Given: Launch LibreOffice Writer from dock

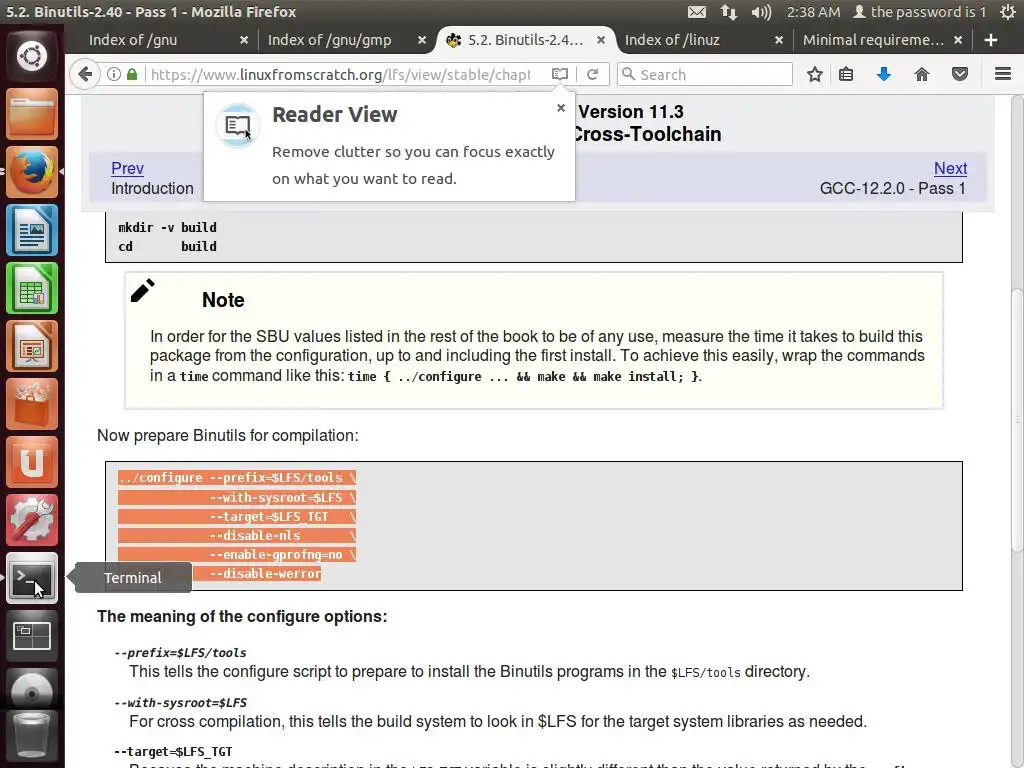Looking at the screenshot, I should (x=32, y=230).
